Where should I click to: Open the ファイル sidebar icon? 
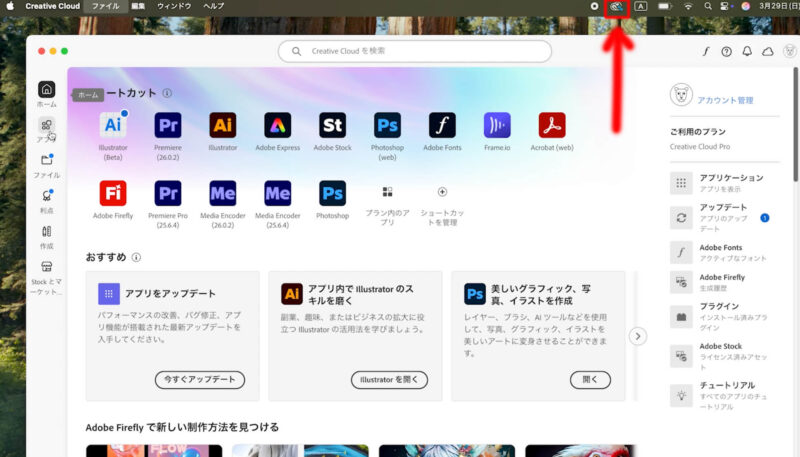tap(46, 160)
